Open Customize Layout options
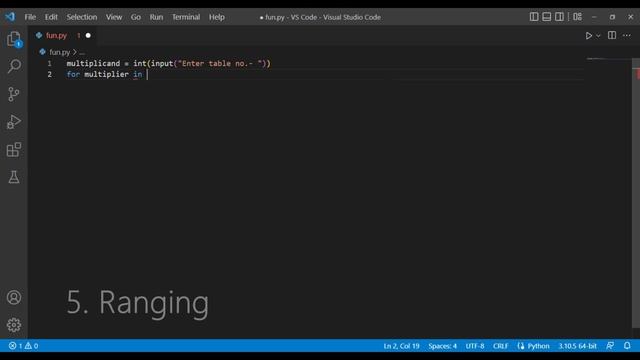 tap(577, 17)
